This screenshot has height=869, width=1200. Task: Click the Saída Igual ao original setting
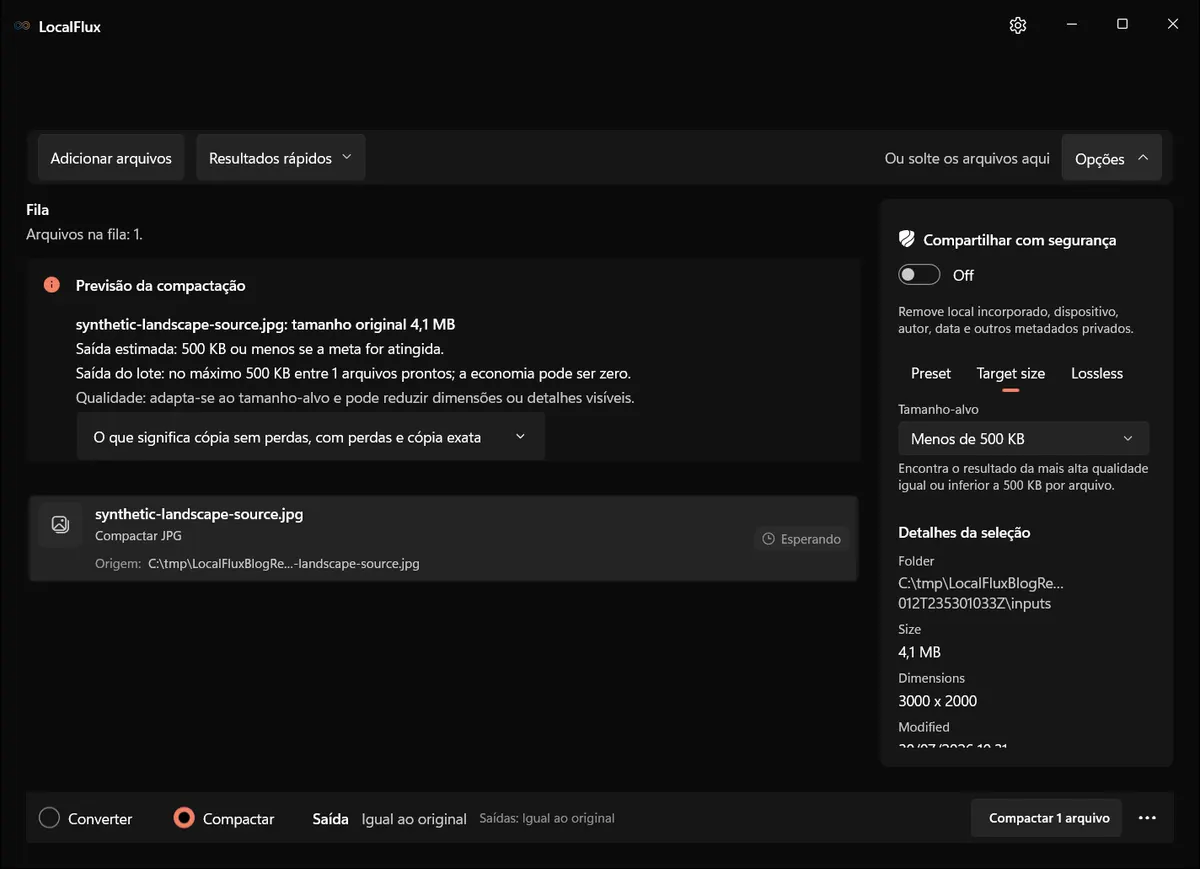(390, 818)
